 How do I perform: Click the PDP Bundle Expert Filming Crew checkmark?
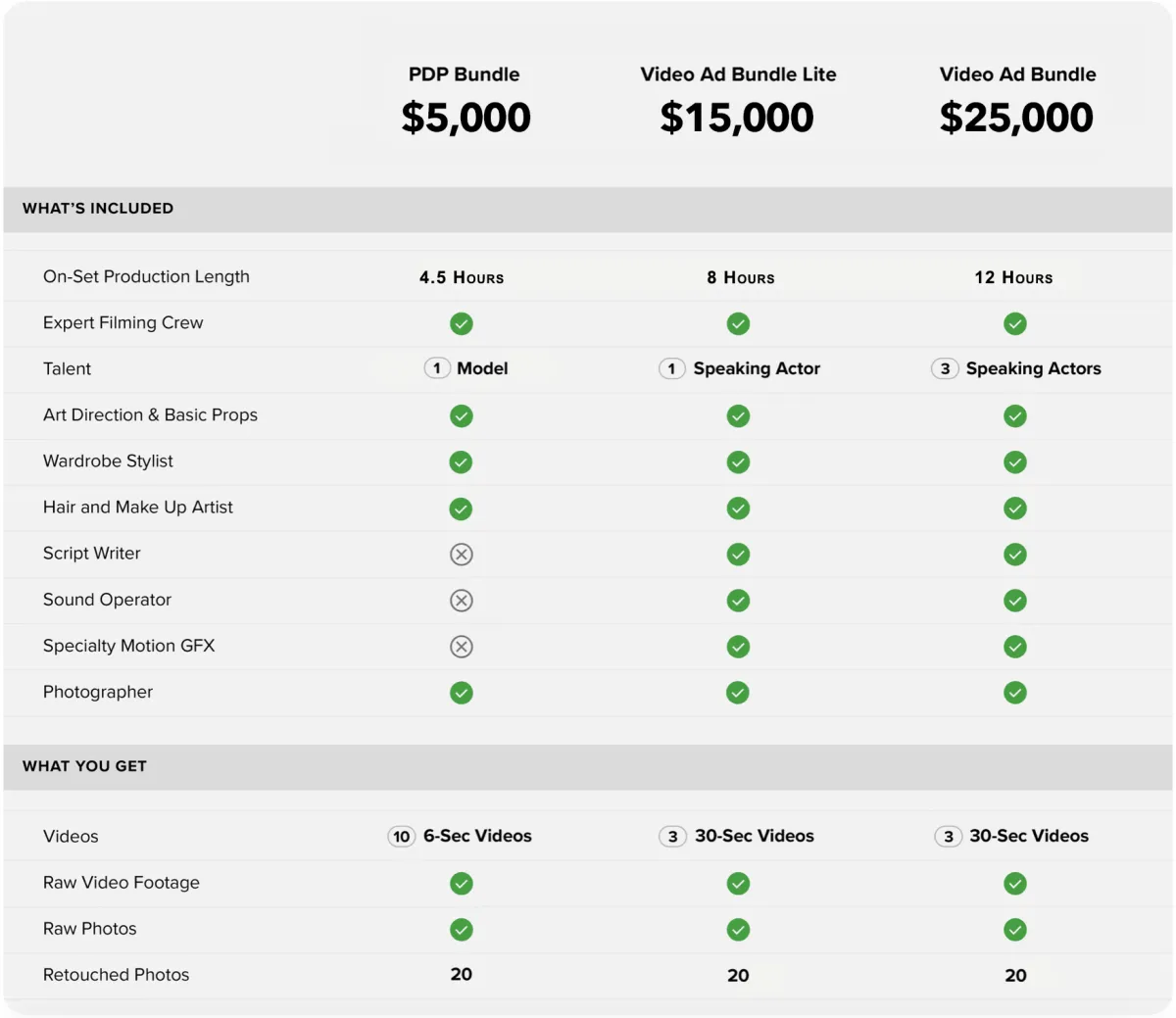462,323
